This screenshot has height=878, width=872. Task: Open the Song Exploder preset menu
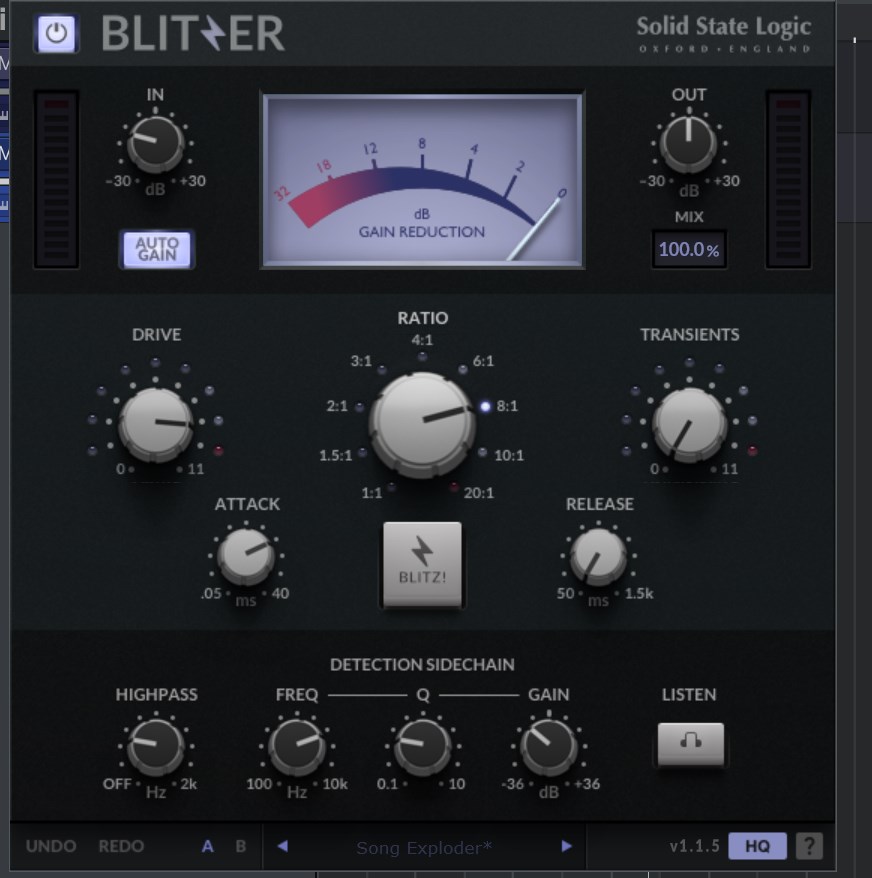[424, 847]
